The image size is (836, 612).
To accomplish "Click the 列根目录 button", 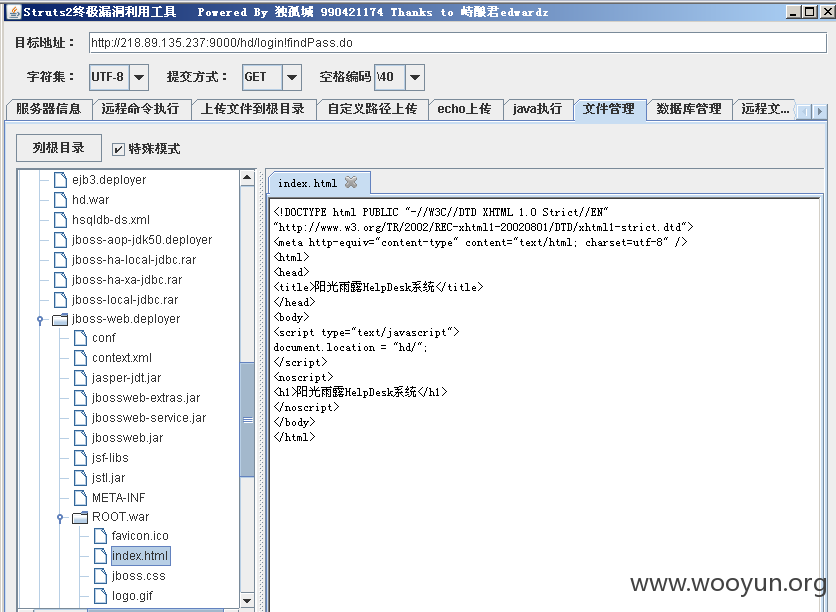I will (59, 148).
